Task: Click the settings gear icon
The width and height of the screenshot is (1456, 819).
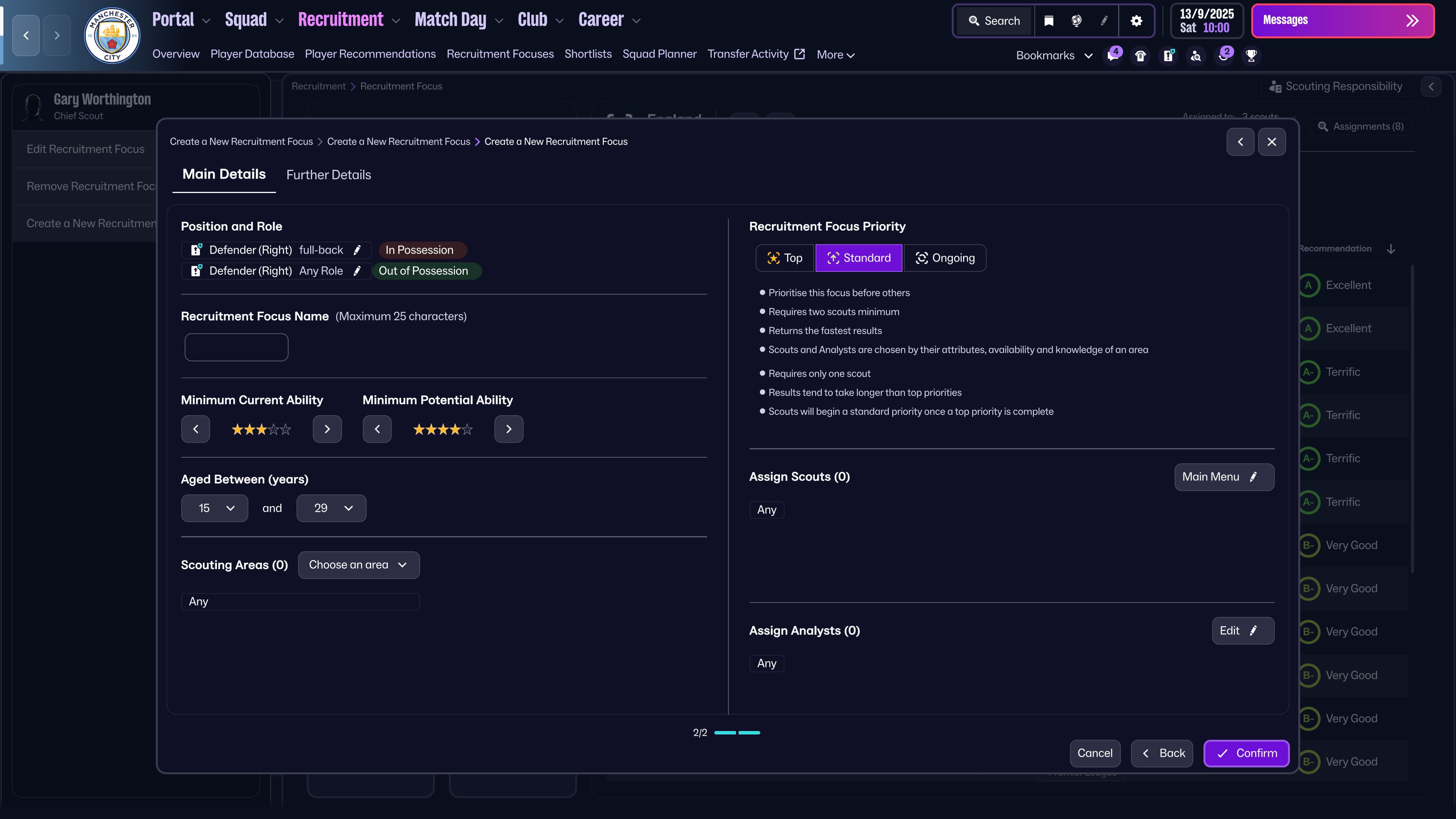Action: pos(1136,21)
